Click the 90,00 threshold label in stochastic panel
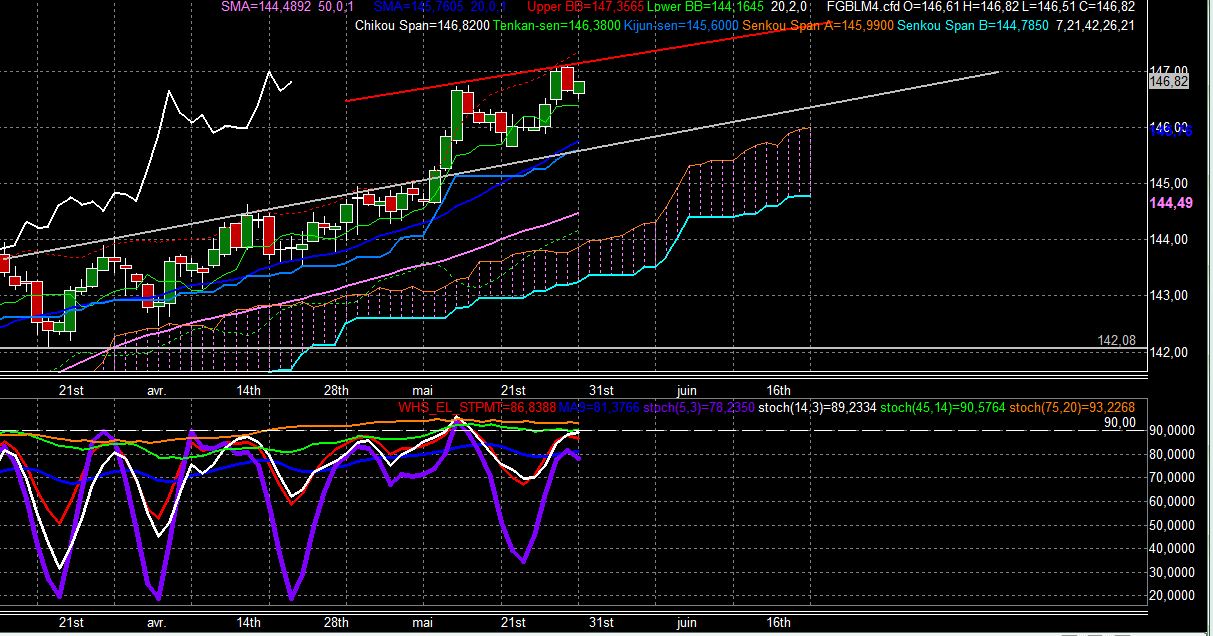This screenshot has height=636, width=1213. pyautogui.click(x=1119, y=423)
